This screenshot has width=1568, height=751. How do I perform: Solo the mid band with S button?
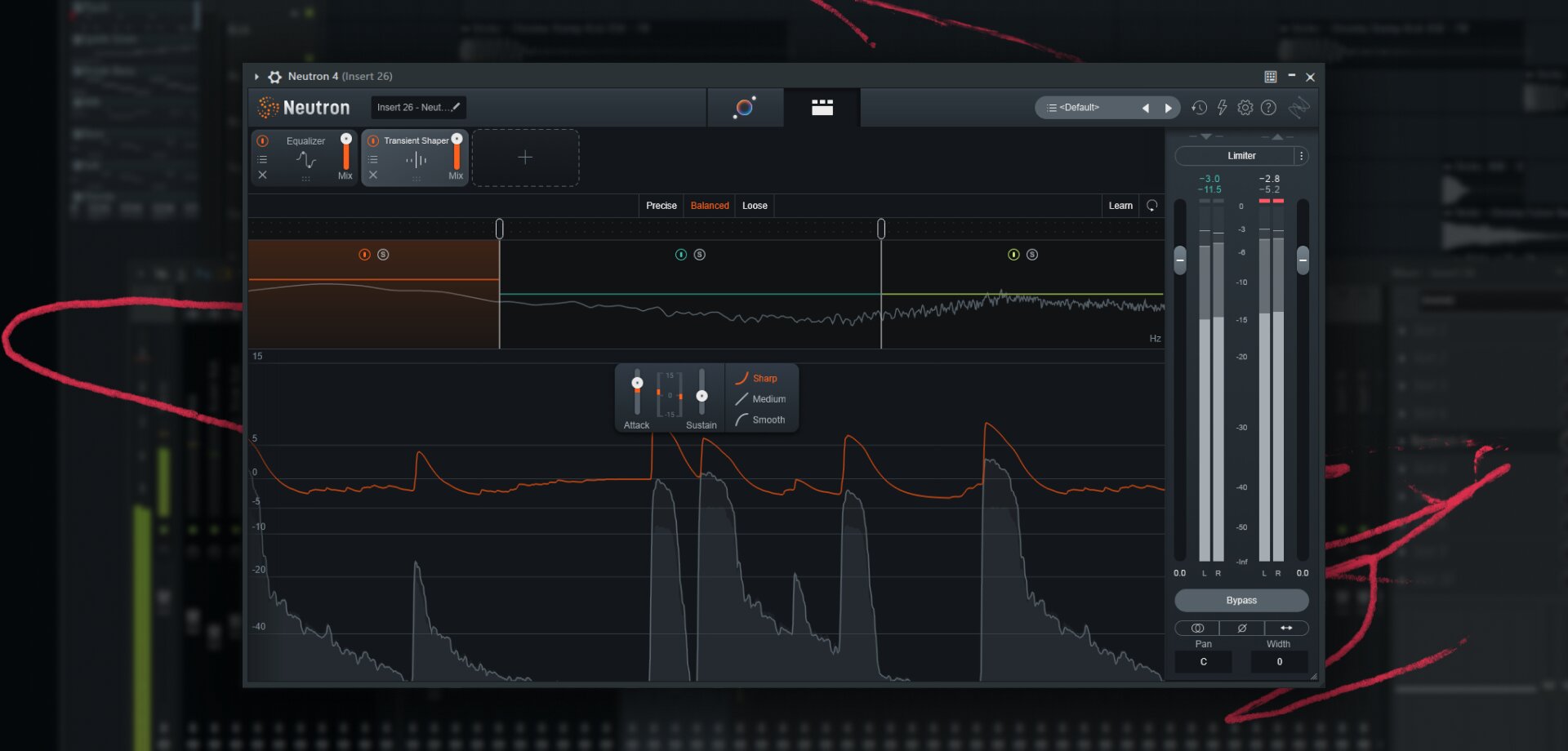(x=700, y=255)
